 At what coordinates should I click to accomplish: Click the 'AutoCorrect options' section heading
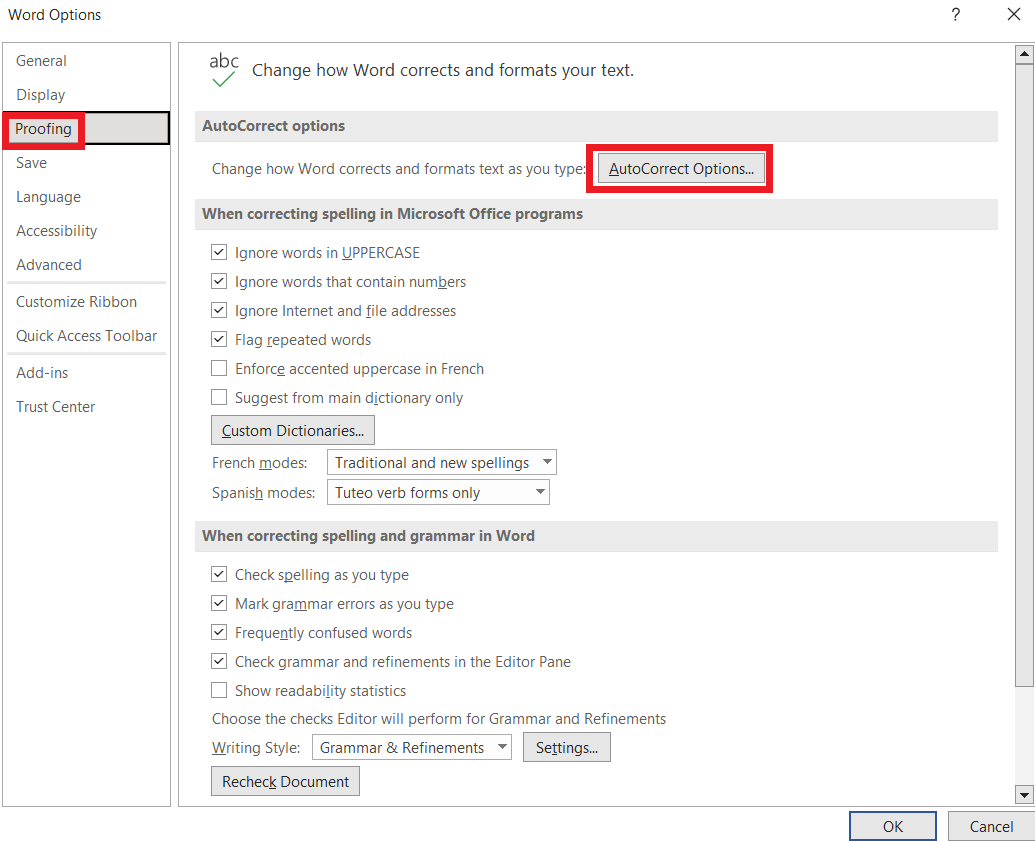[x=273, y=126]
